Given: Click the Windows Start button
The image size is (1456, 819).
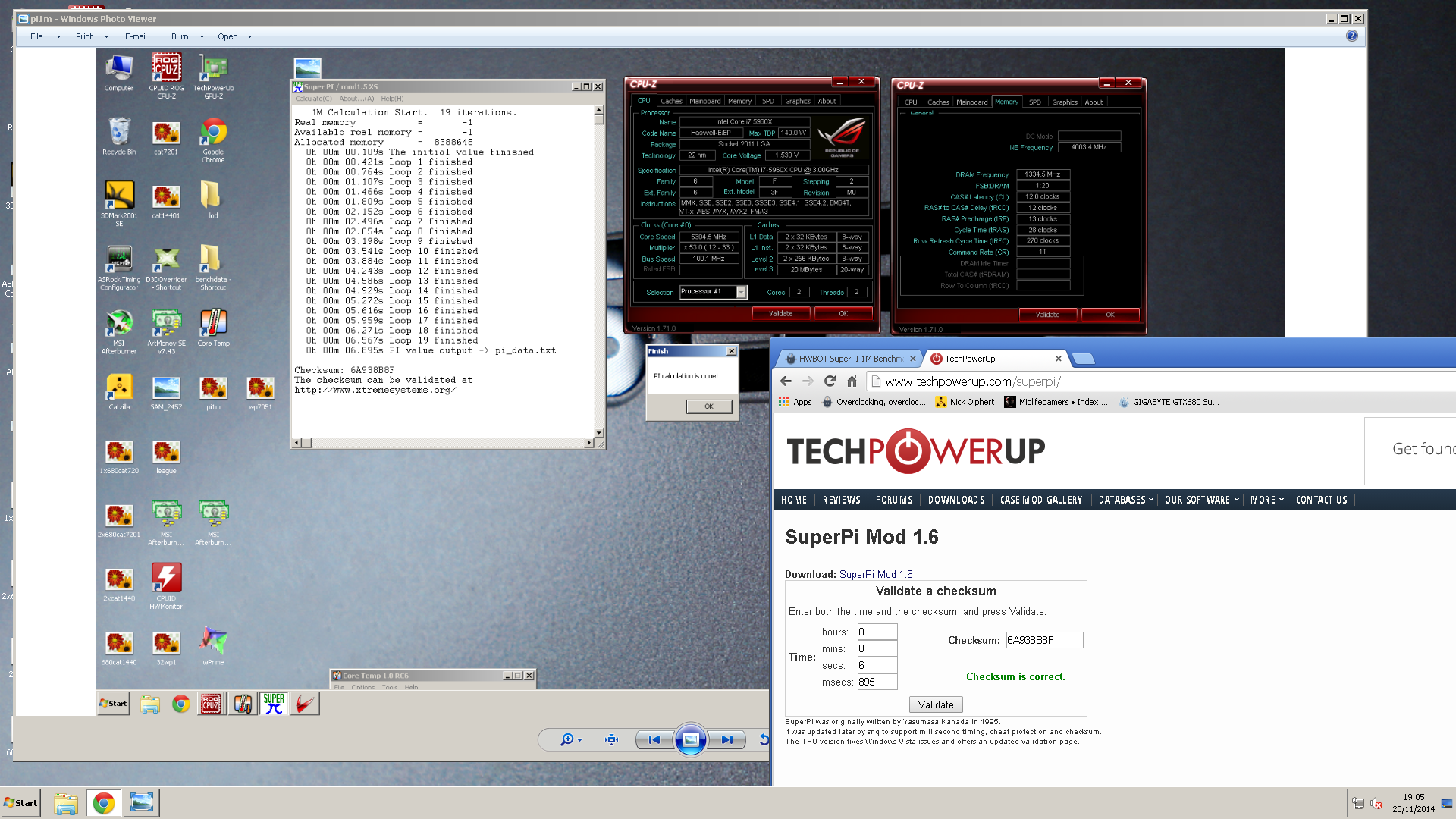Looking at the screenshot, I should click(20, 803).
